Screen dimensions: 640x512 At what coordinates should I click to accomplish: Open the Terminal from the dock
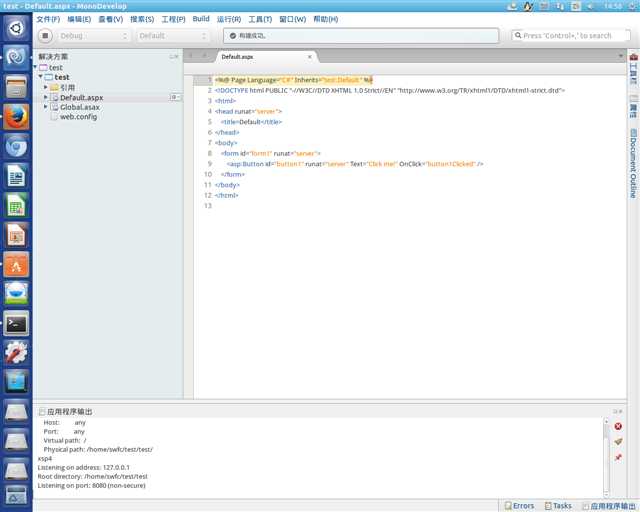pyautogui.click(x=16, y=323)
